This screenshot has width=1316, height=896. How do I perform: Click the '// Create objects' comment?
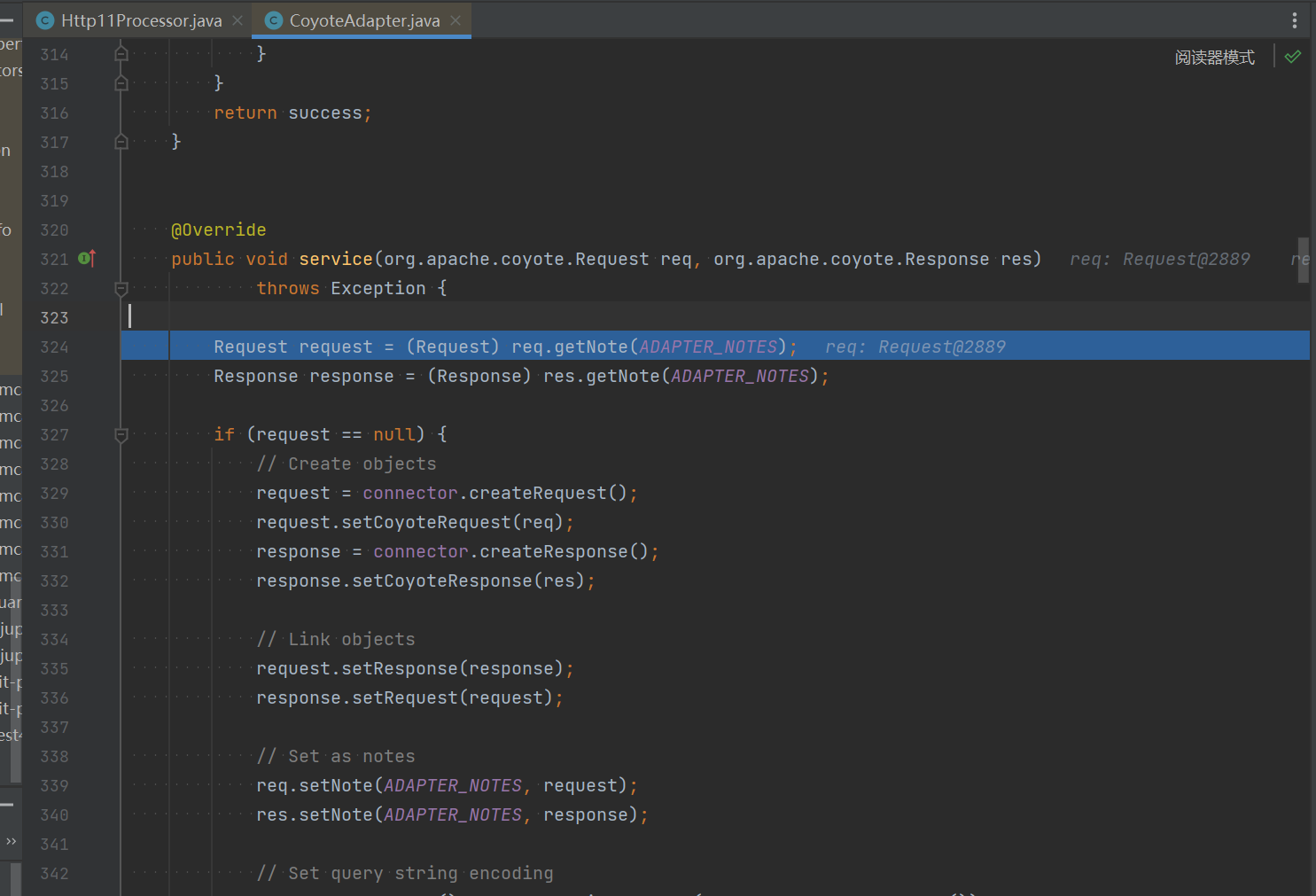[347, 464]
